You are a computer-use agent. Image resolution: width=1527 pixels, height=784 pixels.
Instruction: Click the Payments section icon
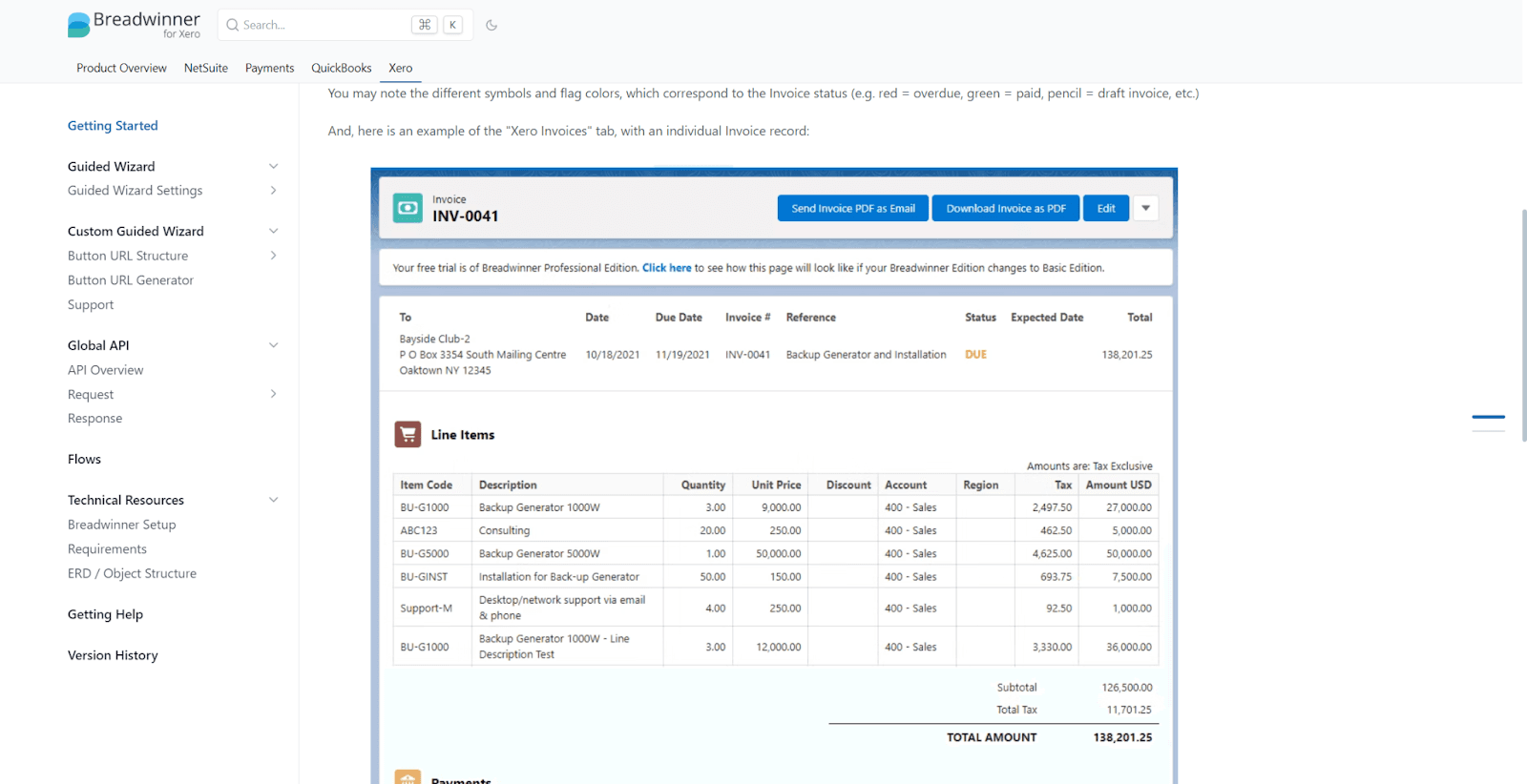[x=408, y=777]
